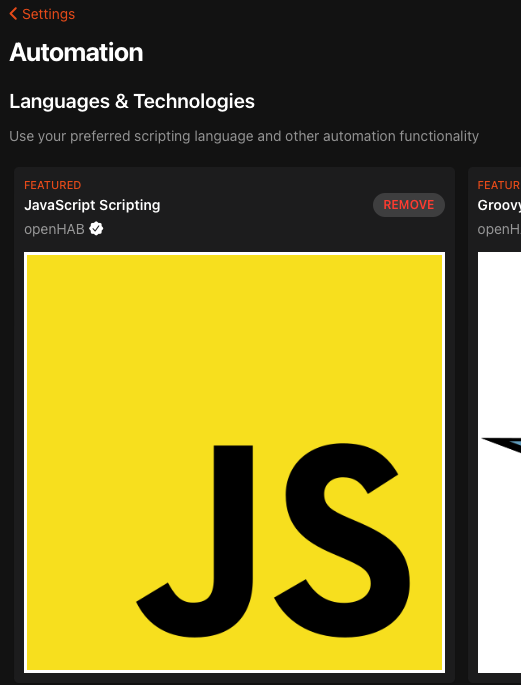
Task: Remove the JavaScript Scripting add-on
Action: tap(409, 205)
